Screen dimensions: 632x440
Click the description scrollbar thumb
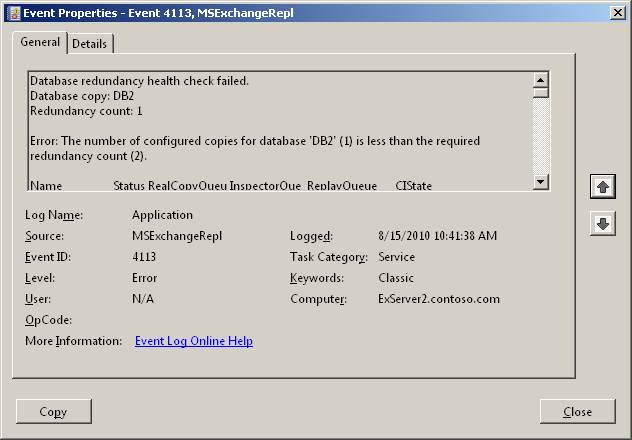[x=540, y=94]
